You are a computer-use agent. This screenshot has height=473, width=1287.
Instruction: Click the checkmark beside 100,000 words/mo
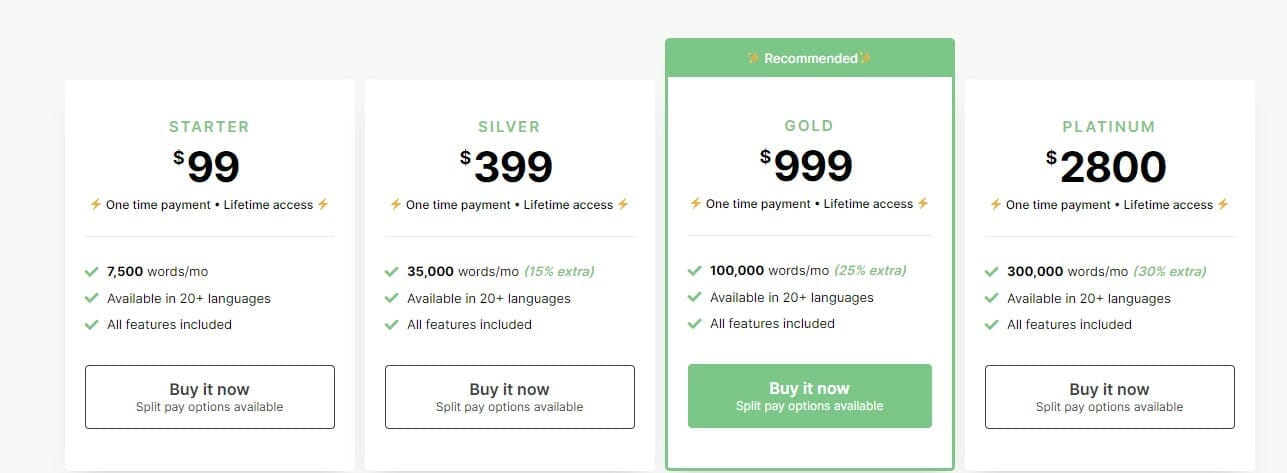pyautogui.click(x=695, y=270)
